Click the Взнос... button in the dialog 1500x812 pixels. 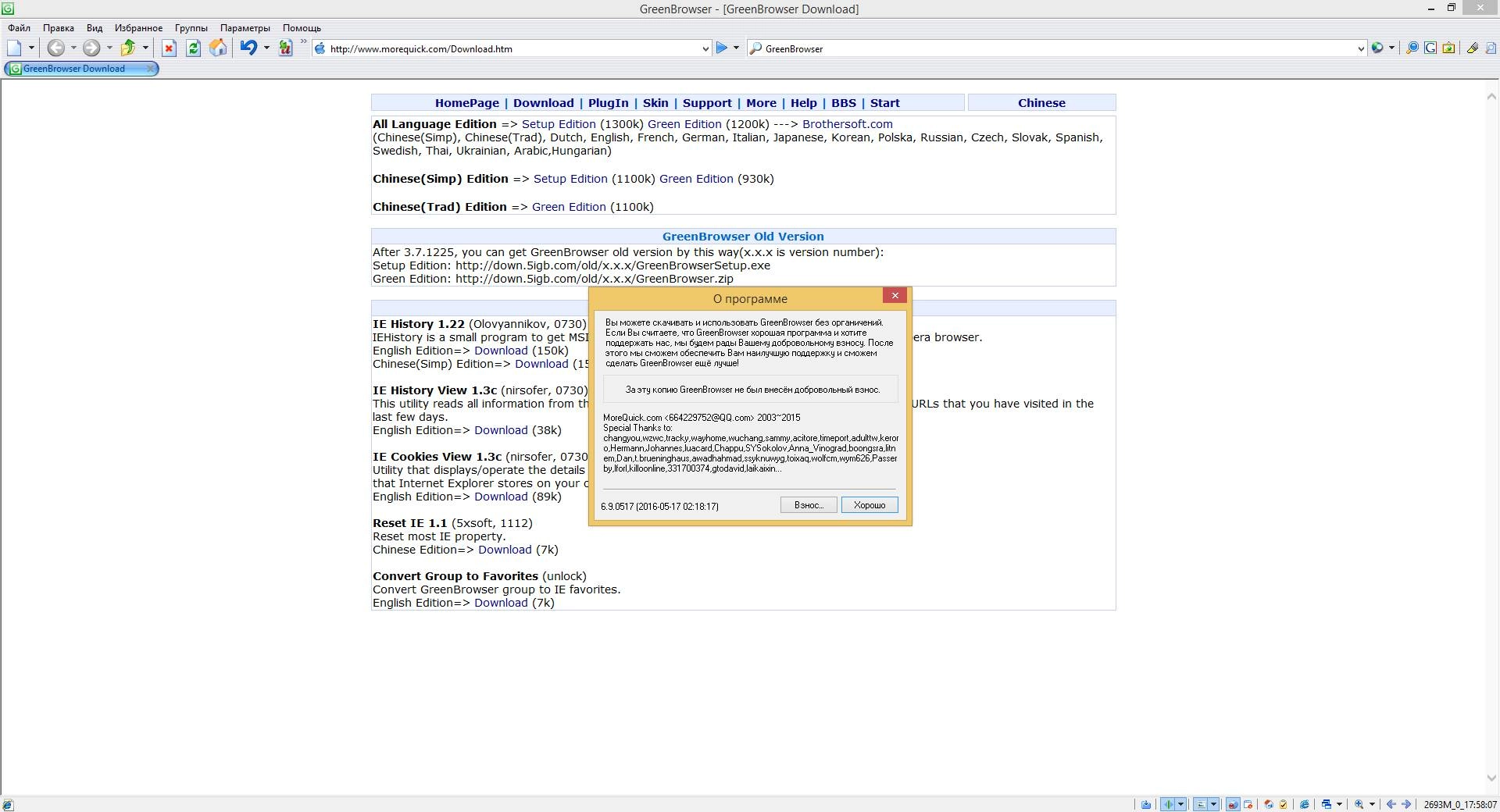809,505
